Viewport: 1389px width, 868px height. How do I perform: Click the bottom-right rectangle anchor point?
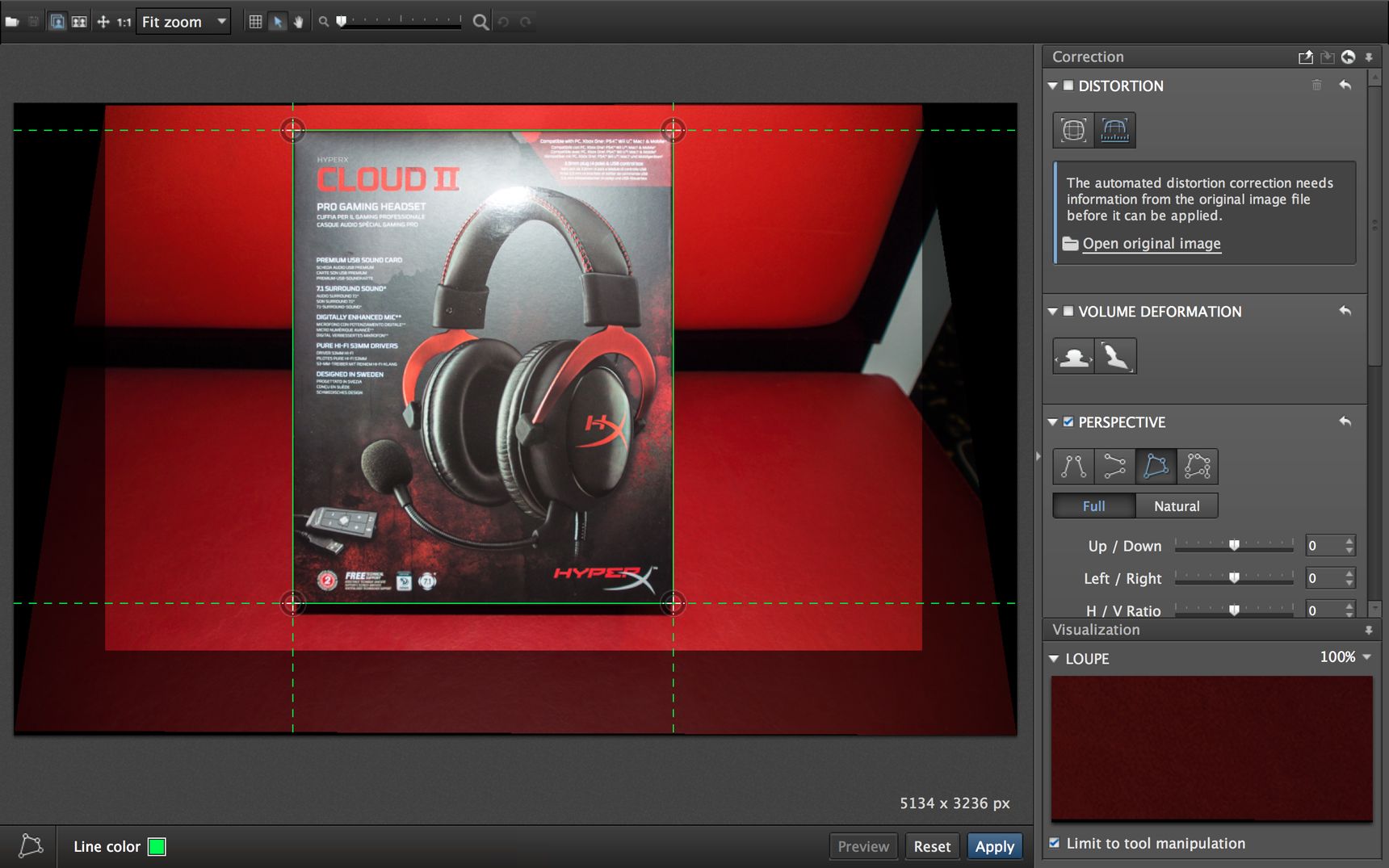(x=673, y=602)
